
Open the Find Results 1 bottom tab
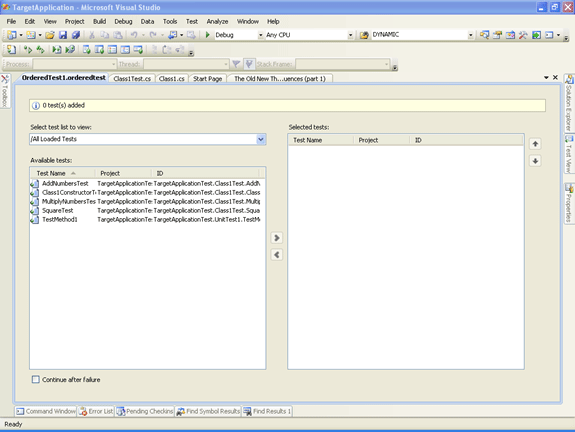tap(267, 411)
